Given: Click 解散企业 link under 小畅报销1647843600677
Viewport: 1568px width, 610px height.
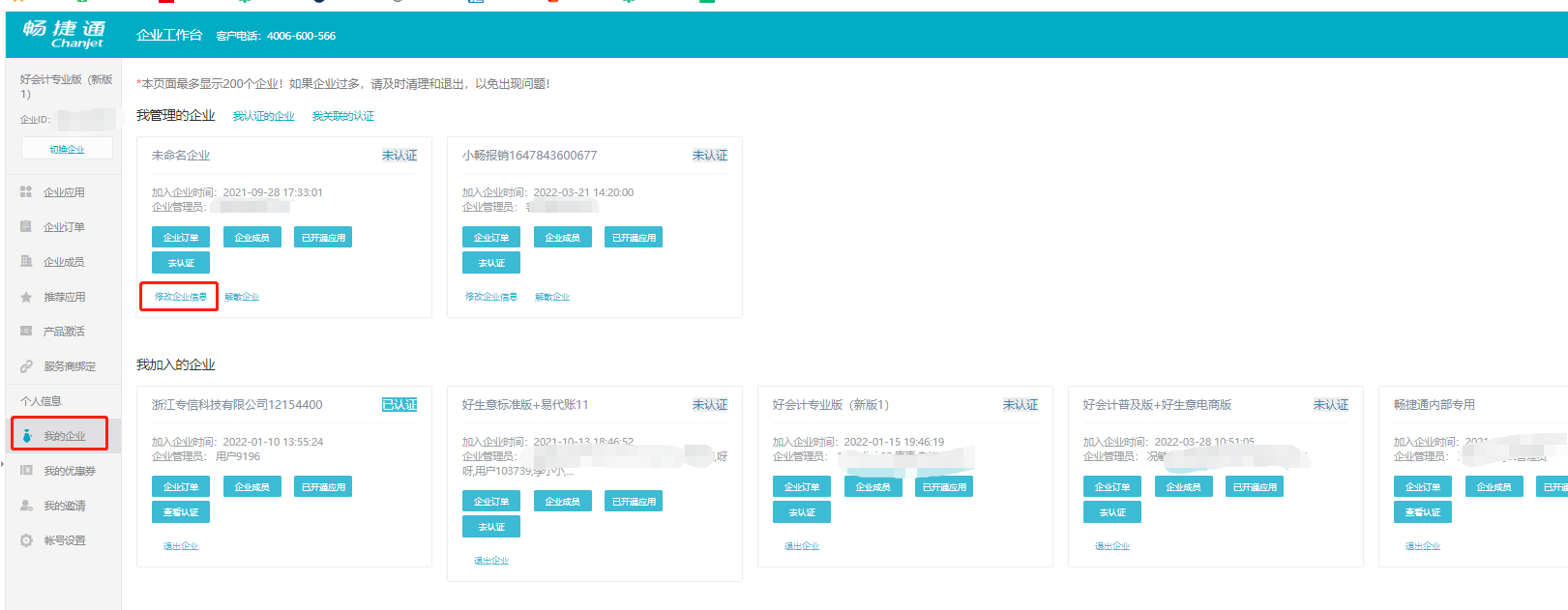Looking at the screenshot, I should point(551,297).
